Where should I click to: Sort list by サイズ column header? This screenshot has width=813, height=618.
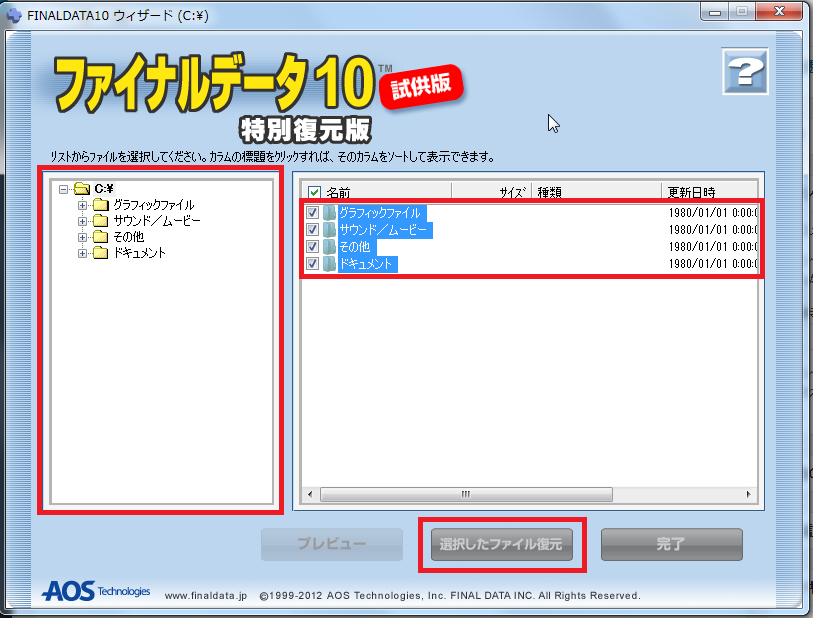tap(513, 192)
